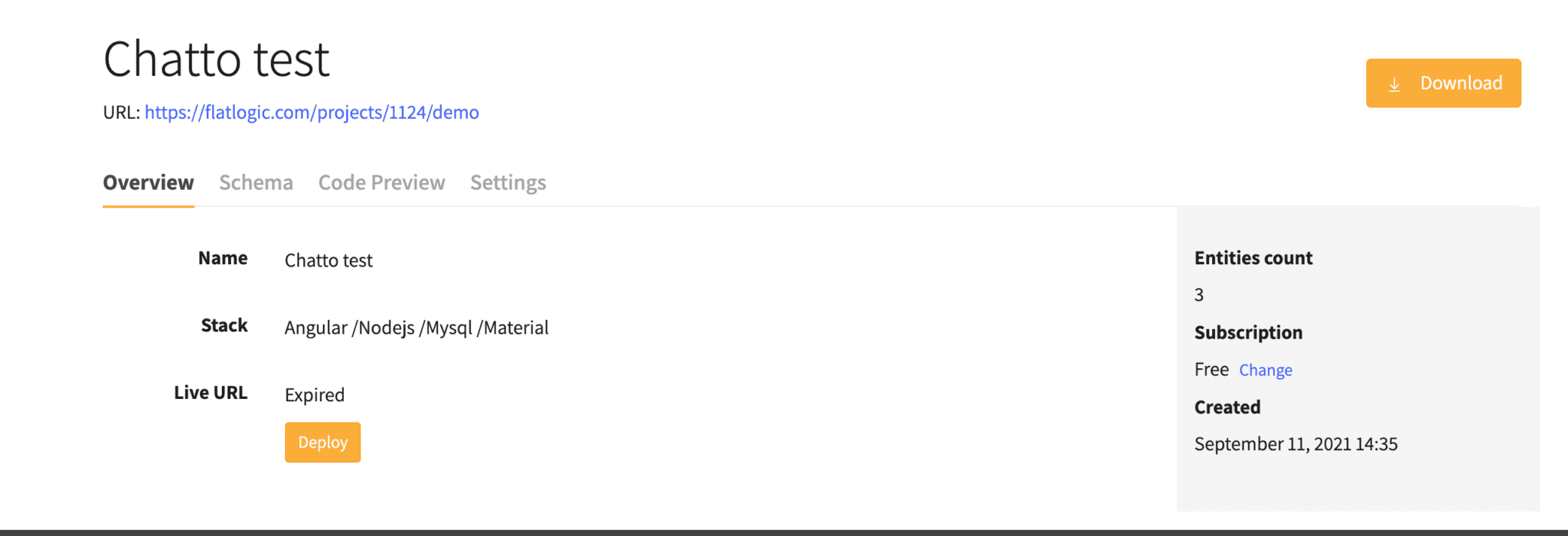Click the Download button

[1443, 83]
